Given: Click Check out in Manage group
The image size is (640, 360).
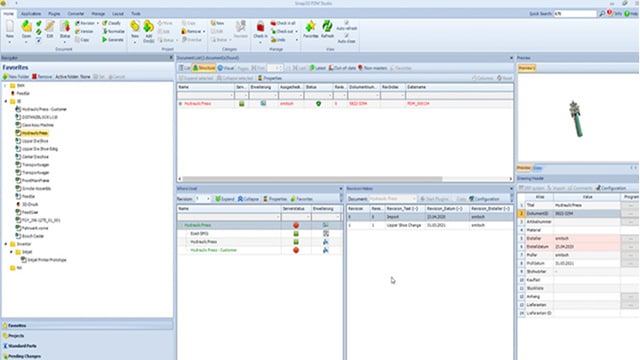Looking at the screenshot, I should pyautogui.click(x=282, y=31).
